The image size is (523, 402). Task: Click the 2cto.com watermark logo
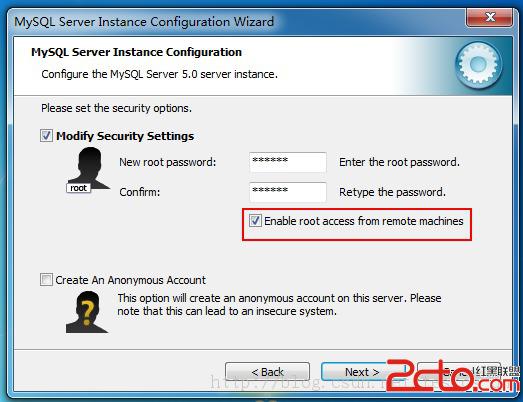453,376
